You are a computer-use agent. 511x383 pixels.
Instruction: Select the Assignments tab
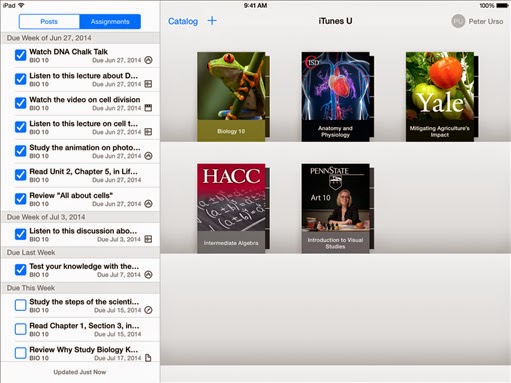point(110,22)
